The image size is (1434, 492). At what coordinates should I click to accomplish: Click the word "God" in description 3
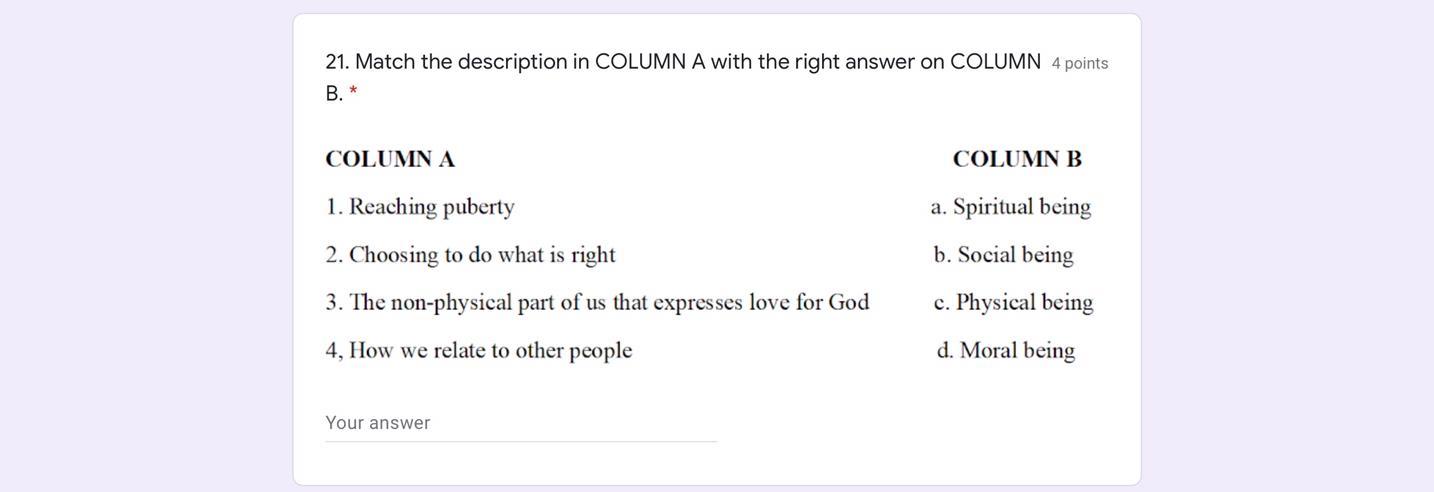click(x=848, y=303)
